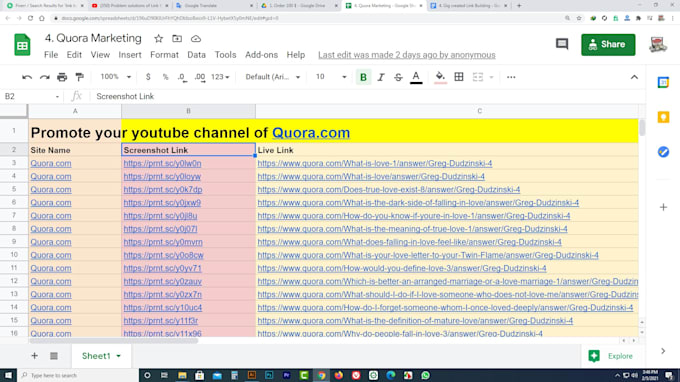The image size is (680, 382).
Task: Increase decimal places icon
Action: [x=200, y=77]
